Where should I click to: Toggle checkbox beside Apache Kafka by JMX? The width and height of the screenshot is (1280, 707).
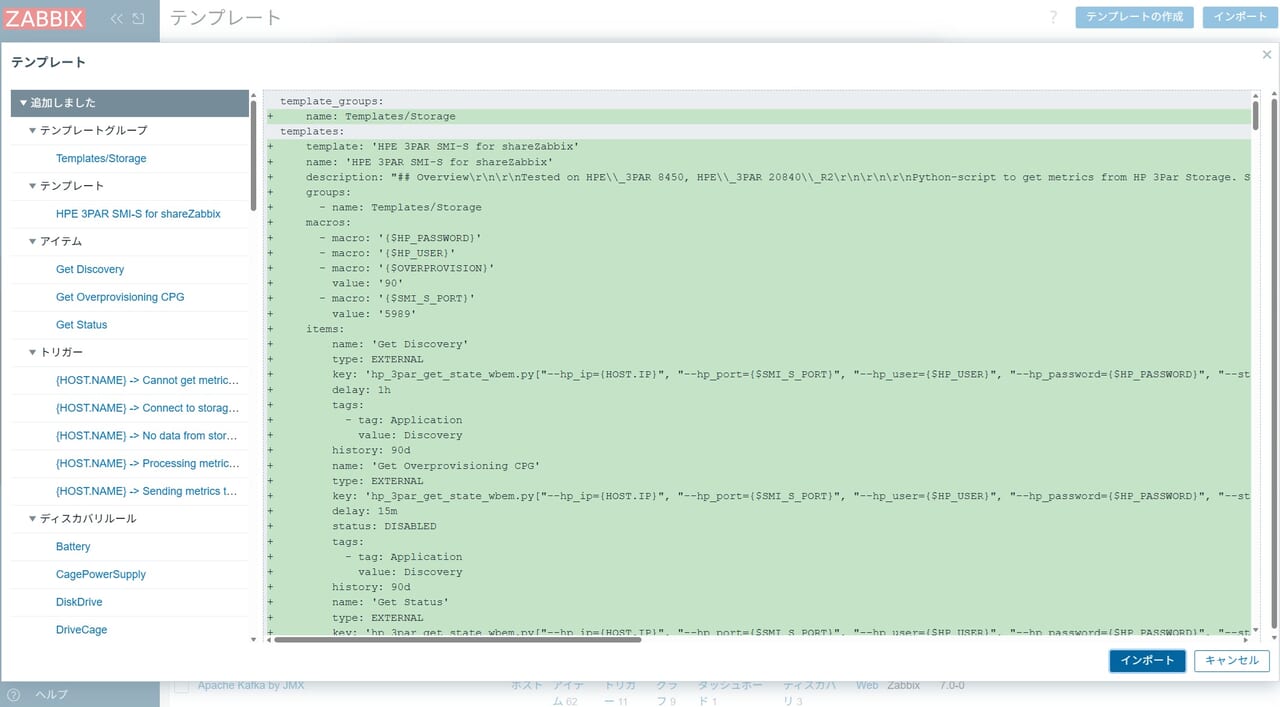tap(181, 686)
